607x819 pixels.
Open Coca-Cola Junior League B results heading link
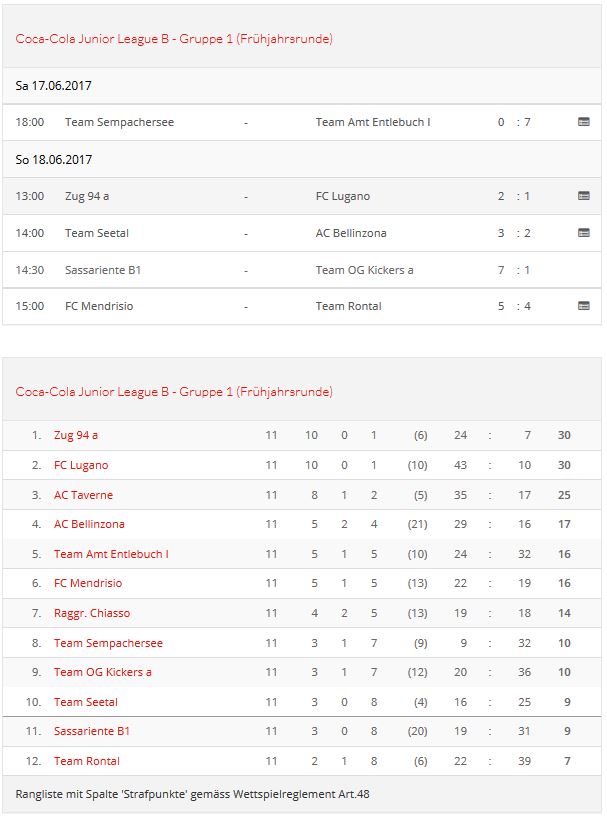[174, 39]
